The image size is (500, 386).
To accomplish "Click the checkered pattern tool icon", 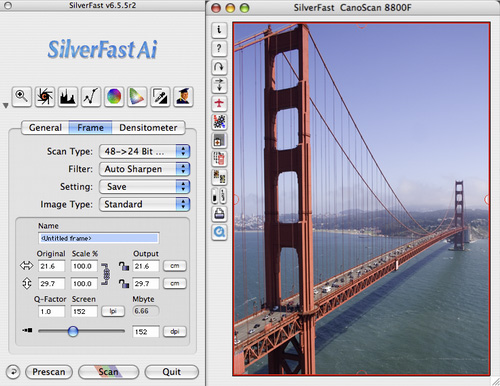I will pyautogui.click(x=219, y=122).
